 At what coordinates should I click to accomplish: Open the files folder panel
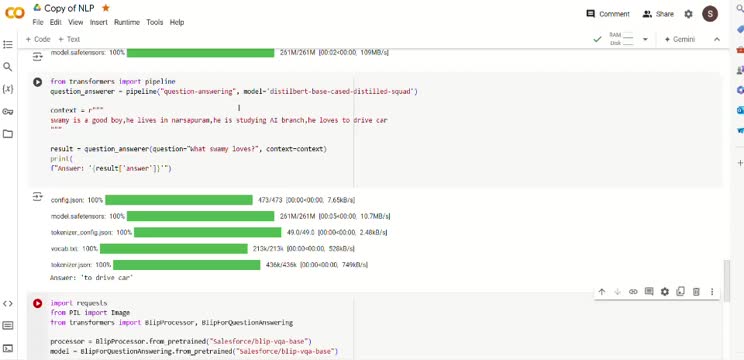click(8, 134)
